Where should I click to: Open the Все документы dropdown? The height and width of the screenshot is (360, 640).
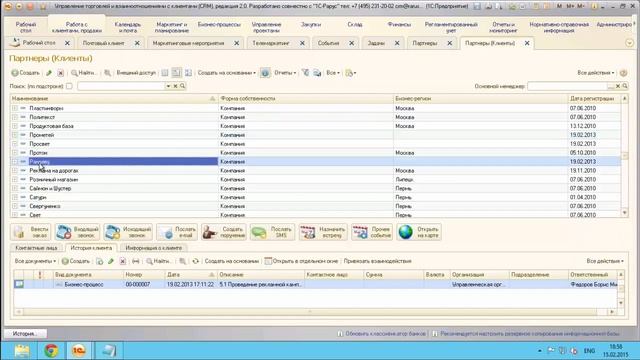tap(35, 261)
